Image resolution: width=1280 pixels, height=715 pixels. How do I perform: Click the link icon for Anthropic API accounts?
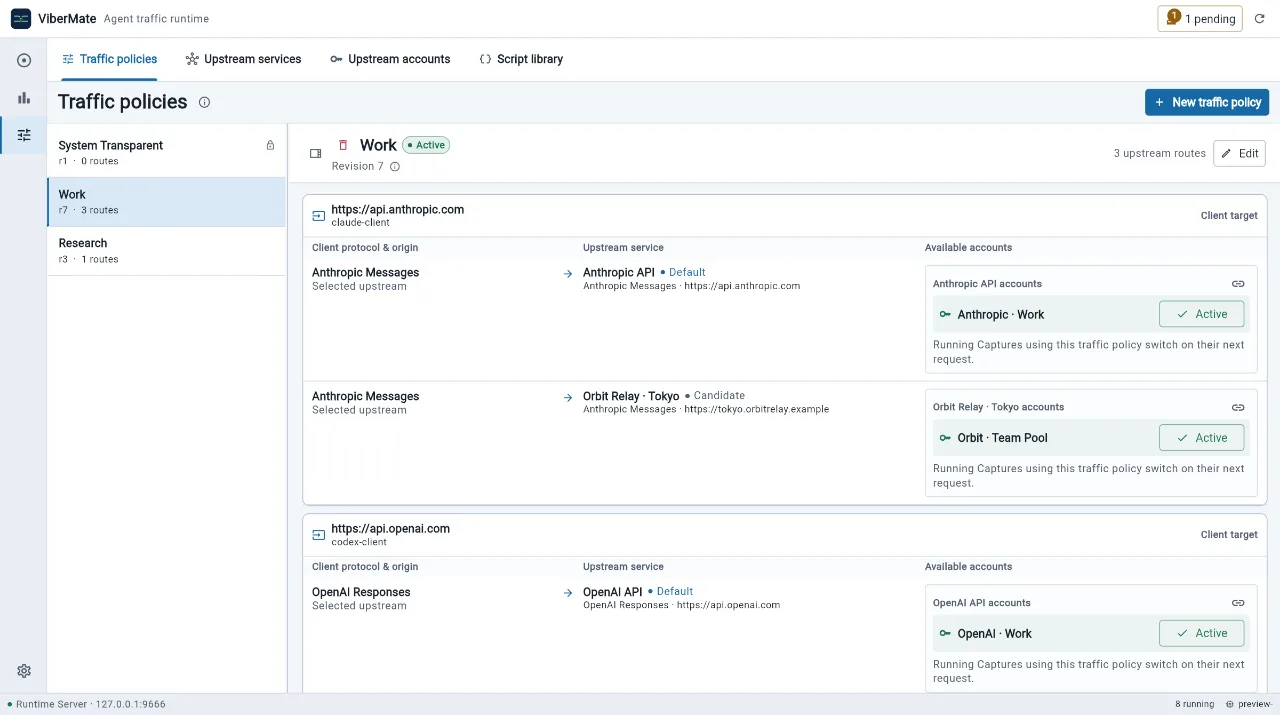(1238, 284)
